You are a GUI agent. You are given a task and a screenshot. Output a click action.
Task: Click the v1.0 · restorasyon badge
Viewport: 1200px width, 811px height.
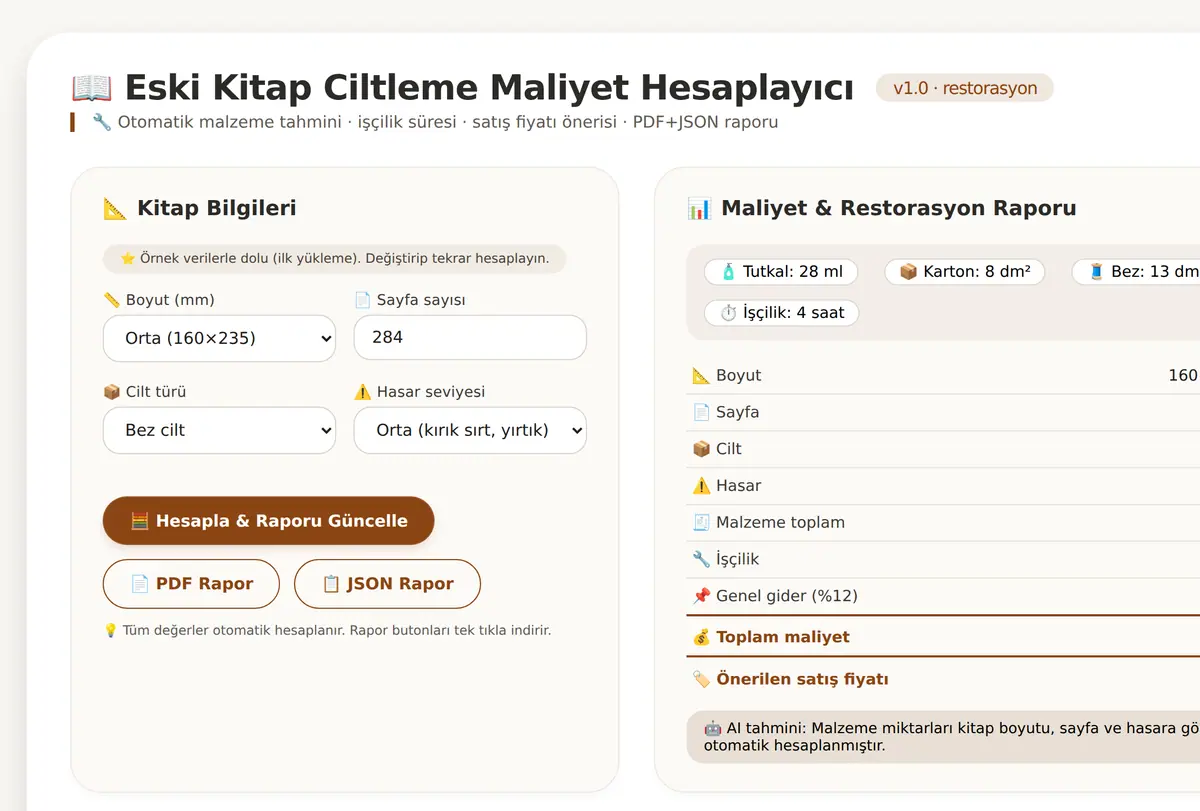965,88
